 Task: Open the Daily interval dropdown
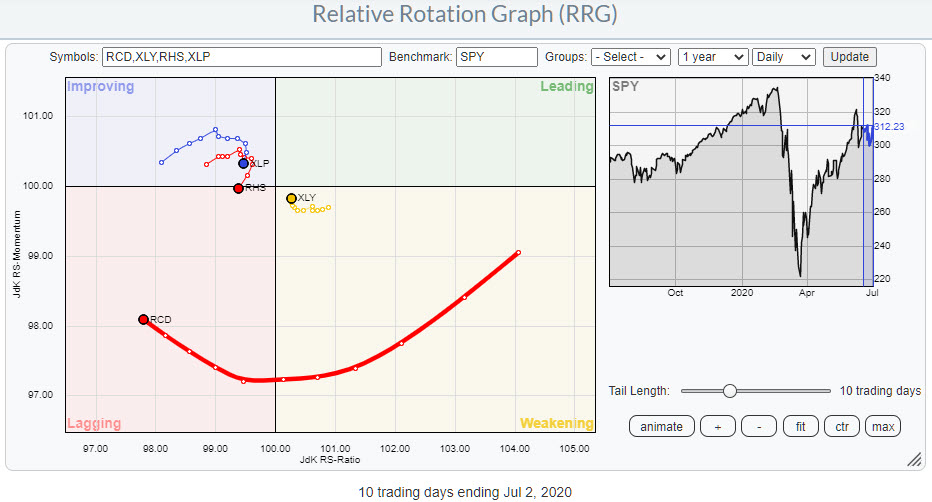coord(784,57)
